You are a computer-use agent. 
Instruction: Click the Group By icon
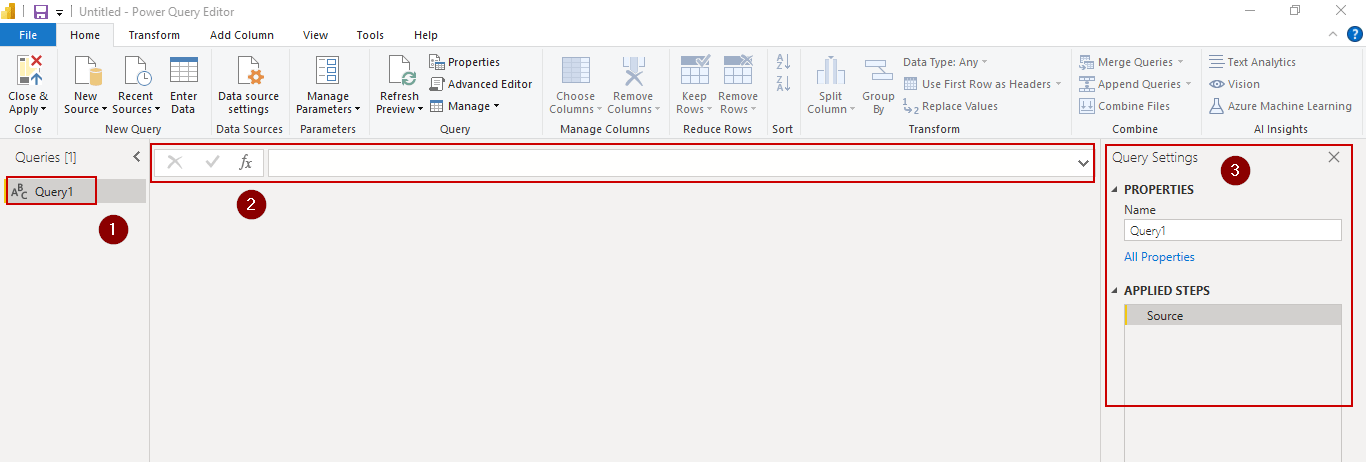coord(878,71)
